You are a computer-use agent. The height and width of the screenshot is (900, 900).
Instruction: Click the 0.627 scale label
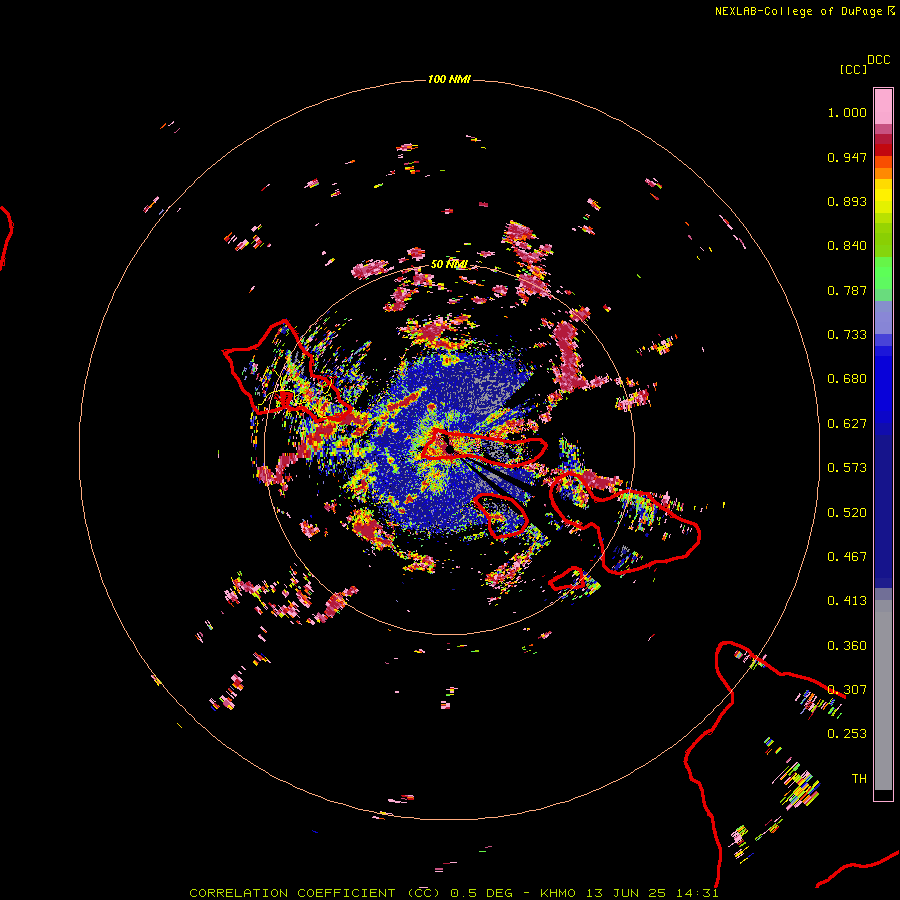tap(847, 424)
